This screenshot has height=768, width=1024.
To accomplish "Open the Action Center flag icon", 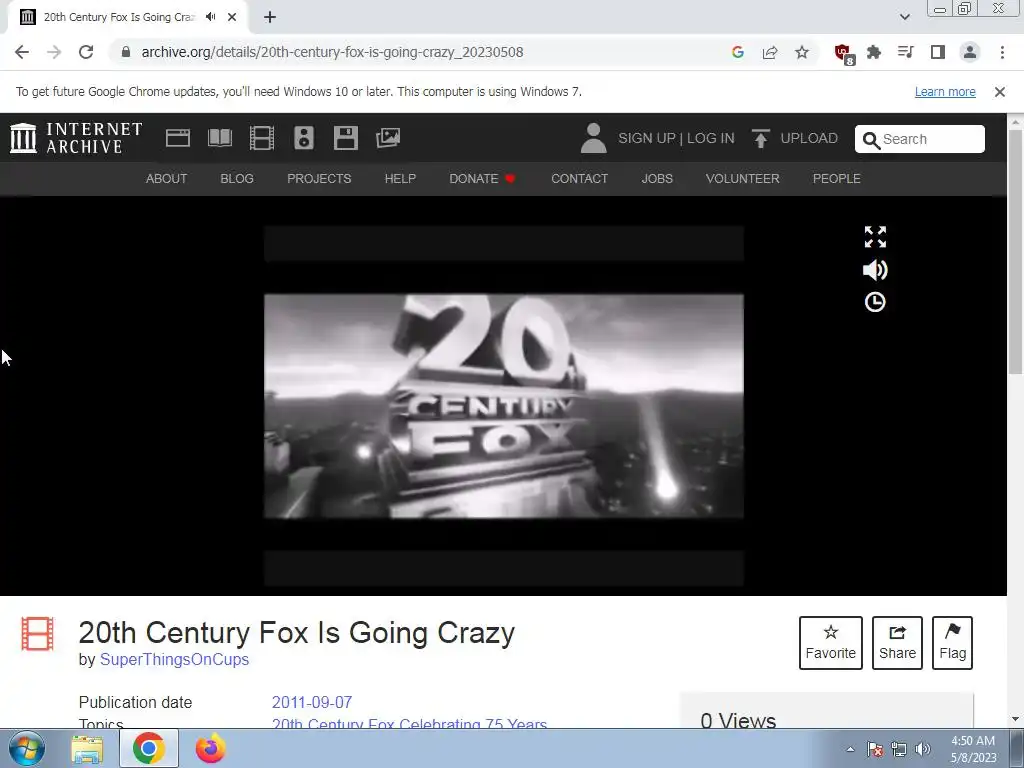I will coord(875,749).
